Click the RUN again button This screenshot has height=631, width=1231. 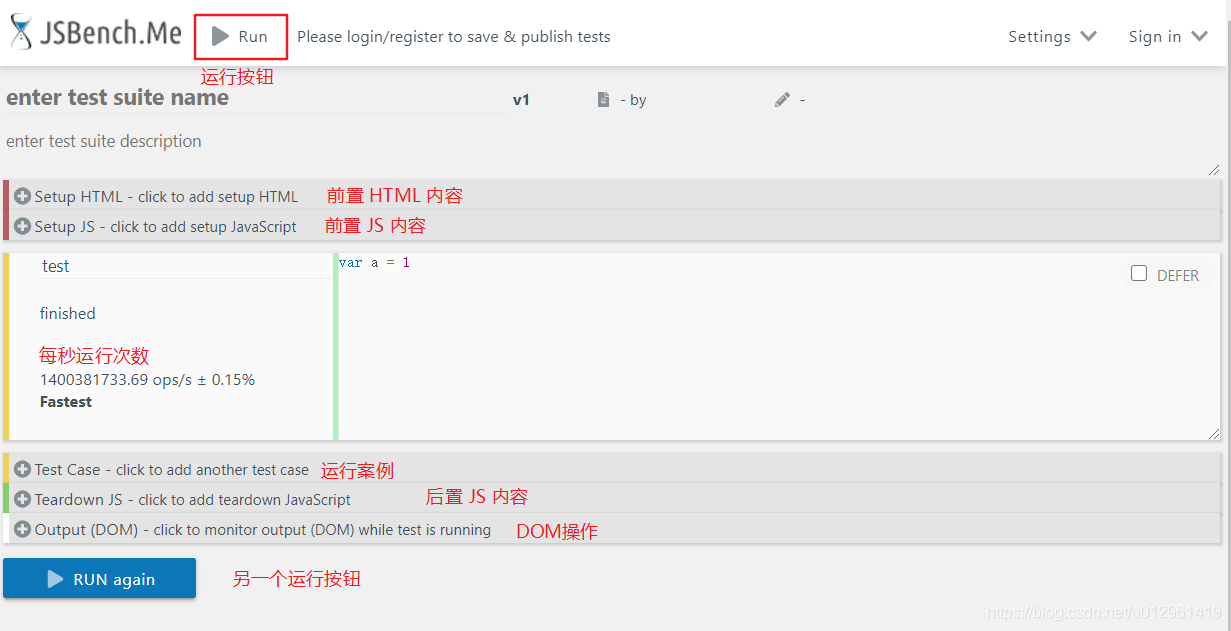pos(99,578)
